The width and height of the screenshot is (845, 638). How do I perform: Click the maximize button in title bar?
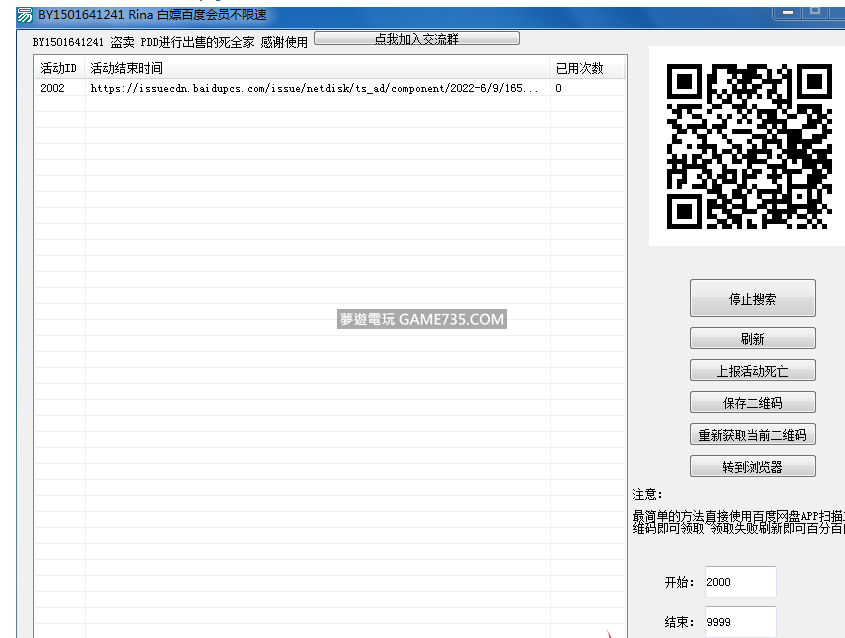[816, 11]
